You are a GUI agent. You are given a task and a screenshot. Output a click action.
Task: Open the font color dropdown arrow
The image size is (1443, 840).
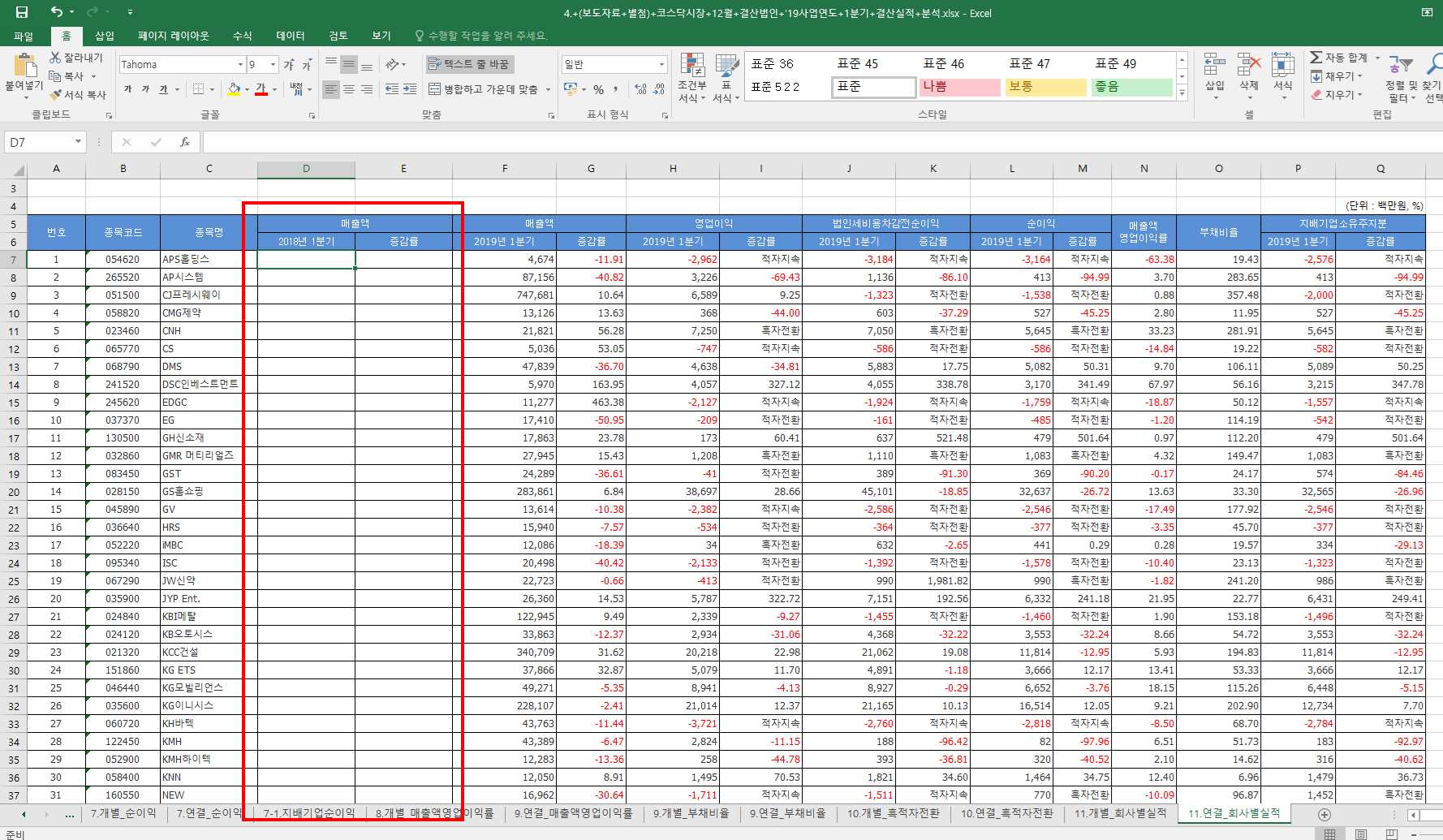274,89
